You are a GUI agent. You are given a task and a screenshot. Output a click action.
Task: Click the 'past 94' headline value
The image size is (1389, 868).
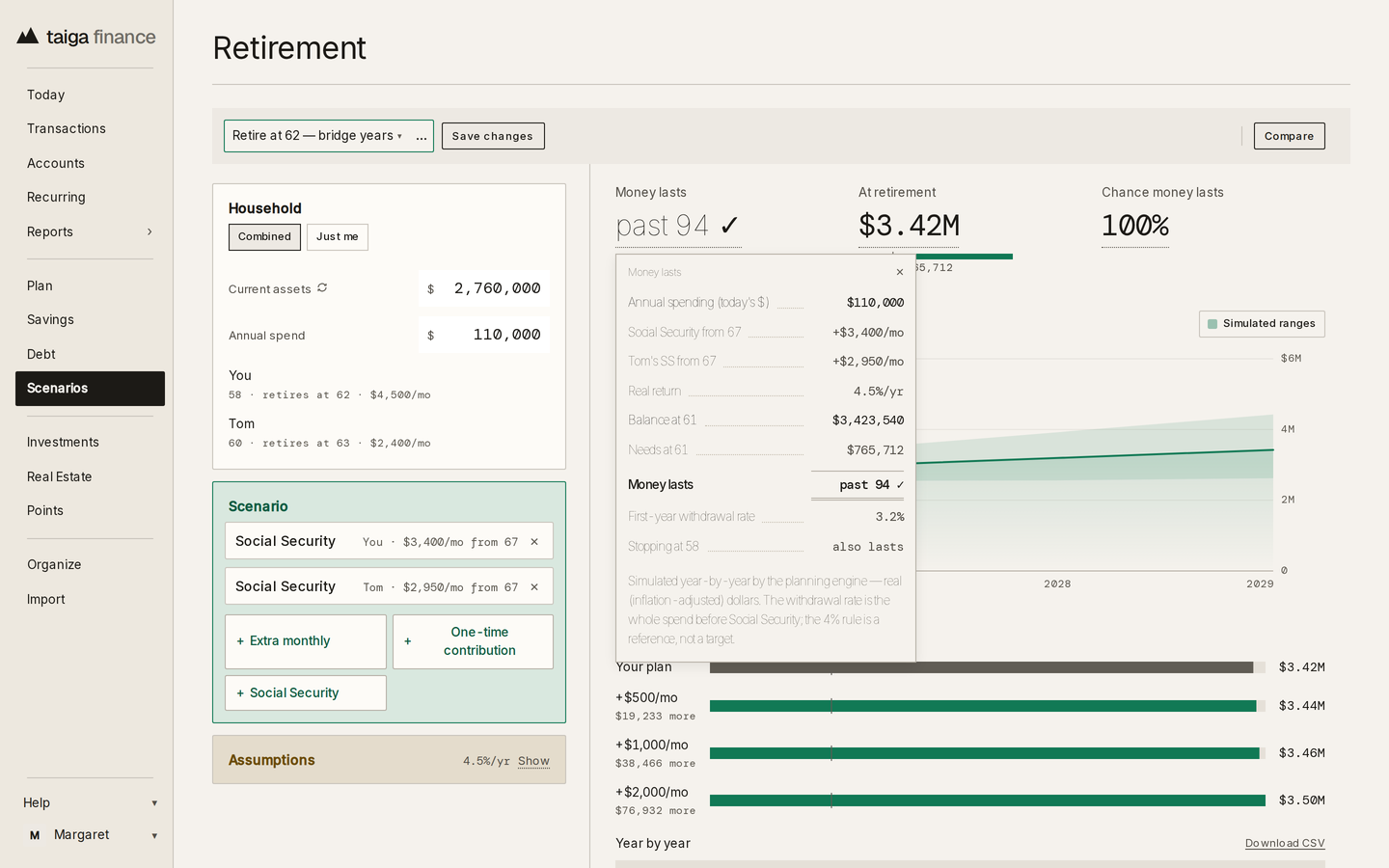[x=678, y=226]
